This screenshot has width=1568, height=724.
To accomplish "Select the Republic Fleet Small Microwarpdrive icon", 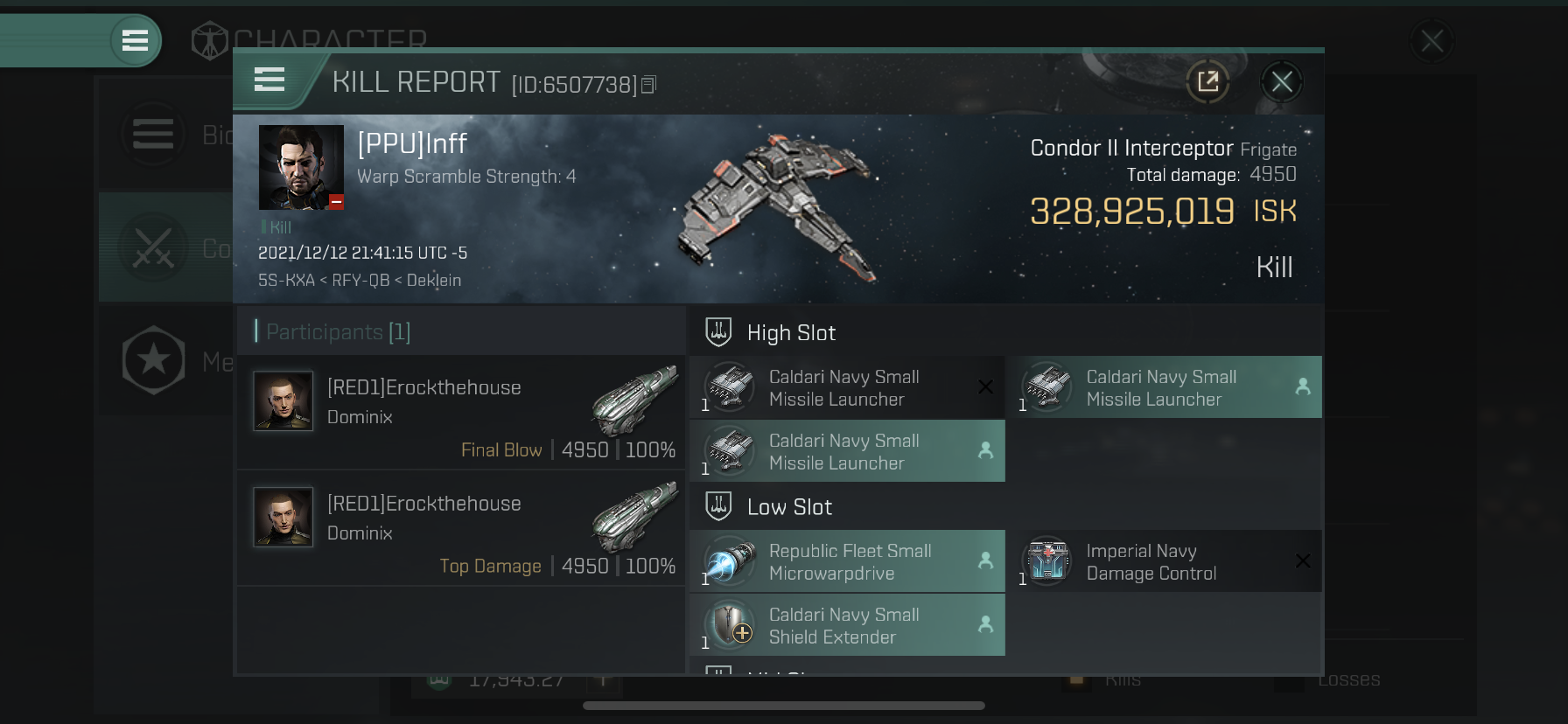I will click(x=729, y=561).
